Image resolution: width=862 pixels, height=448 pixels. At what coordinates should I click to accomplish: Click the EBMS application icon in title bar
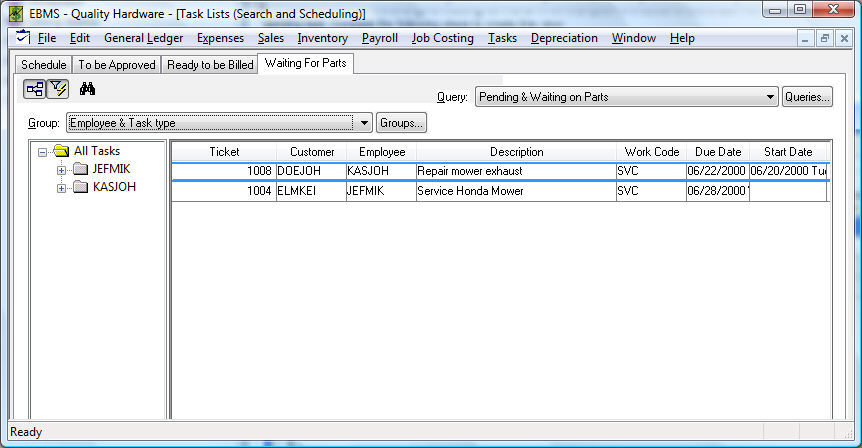[16, 13]
